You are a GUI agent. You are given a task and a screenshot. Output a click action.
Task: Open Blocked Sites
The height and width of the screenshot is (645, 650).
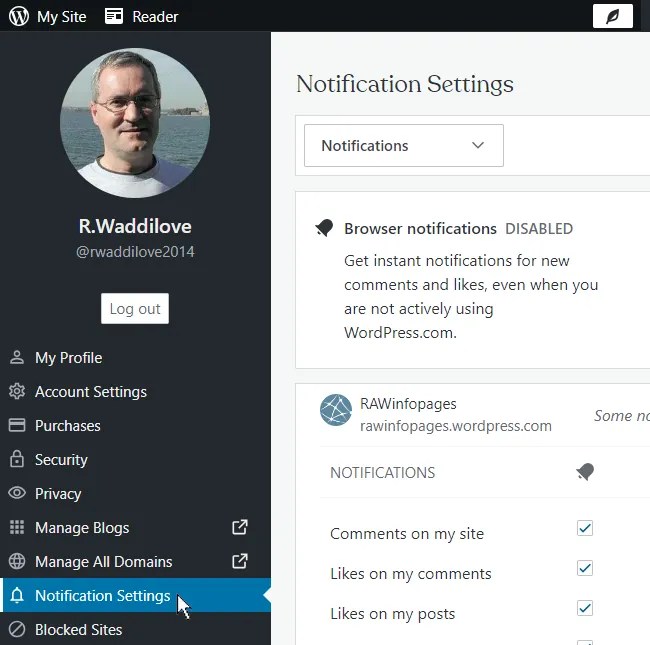(78, 630)
